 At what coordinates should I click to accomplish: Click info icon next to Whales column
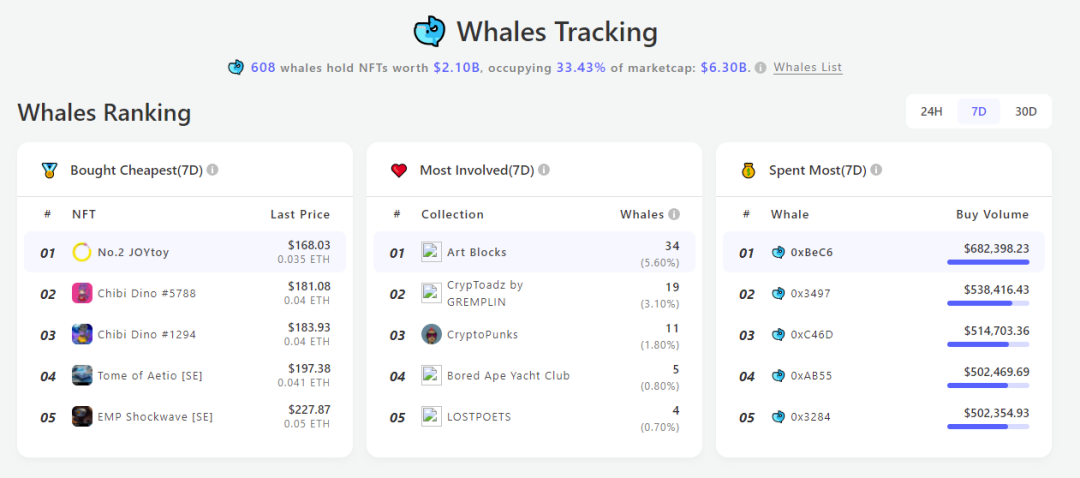point(674,214)
